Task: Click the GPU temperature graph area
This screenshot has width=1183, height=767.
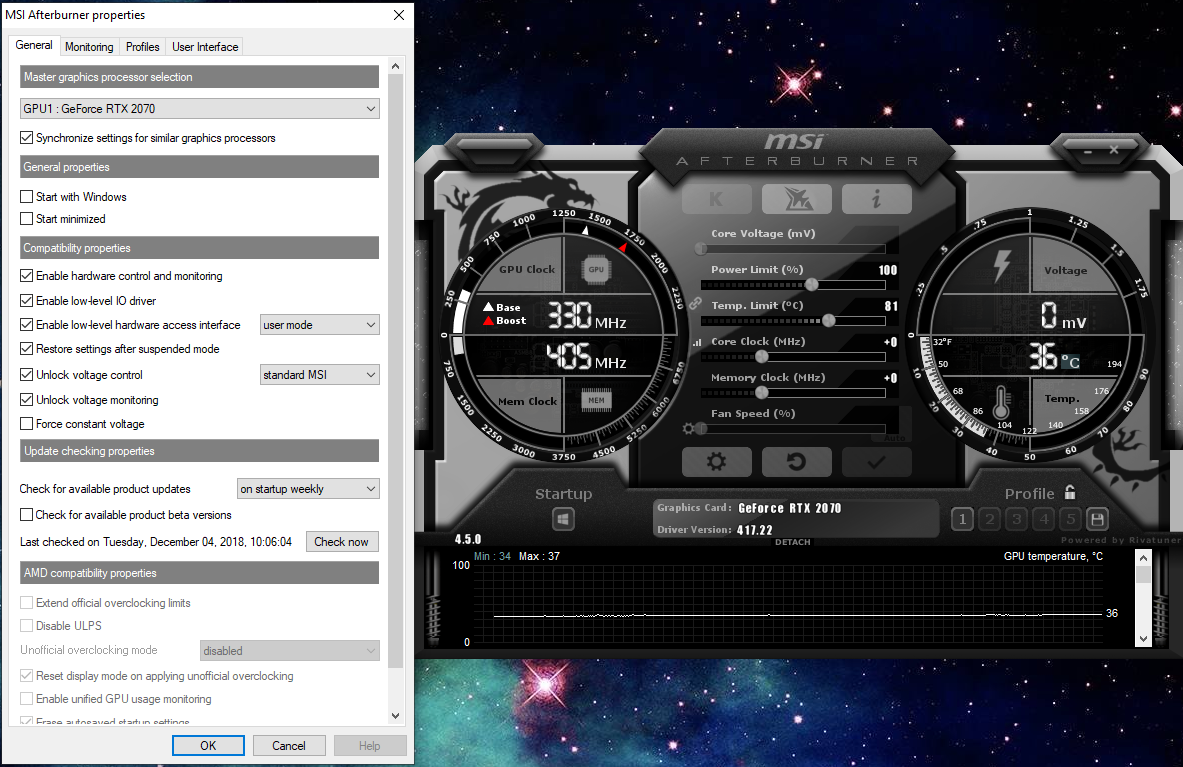Action: [787, 603]
